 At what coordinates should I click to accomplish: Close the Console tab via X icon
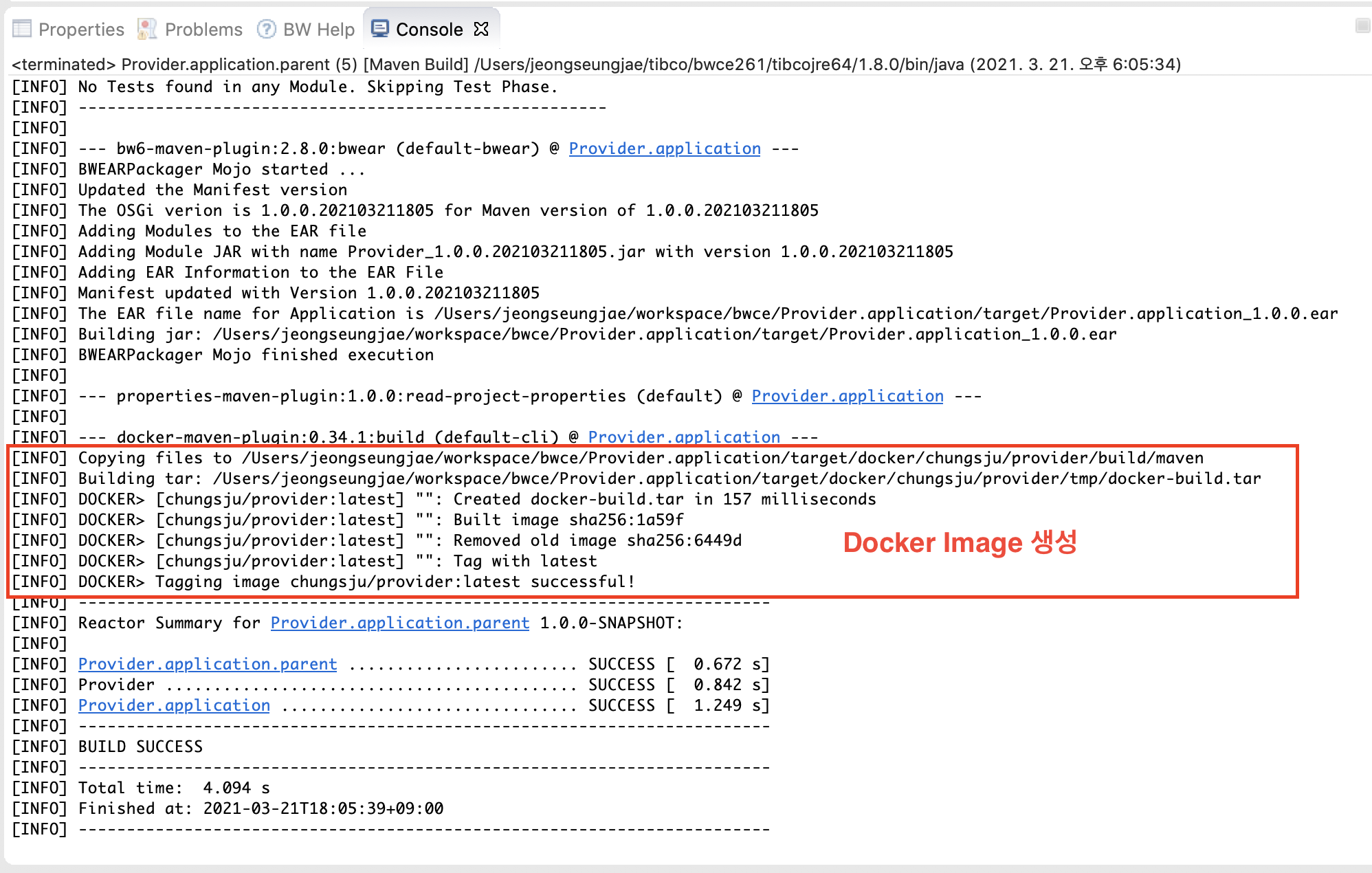tap(481, 29)
